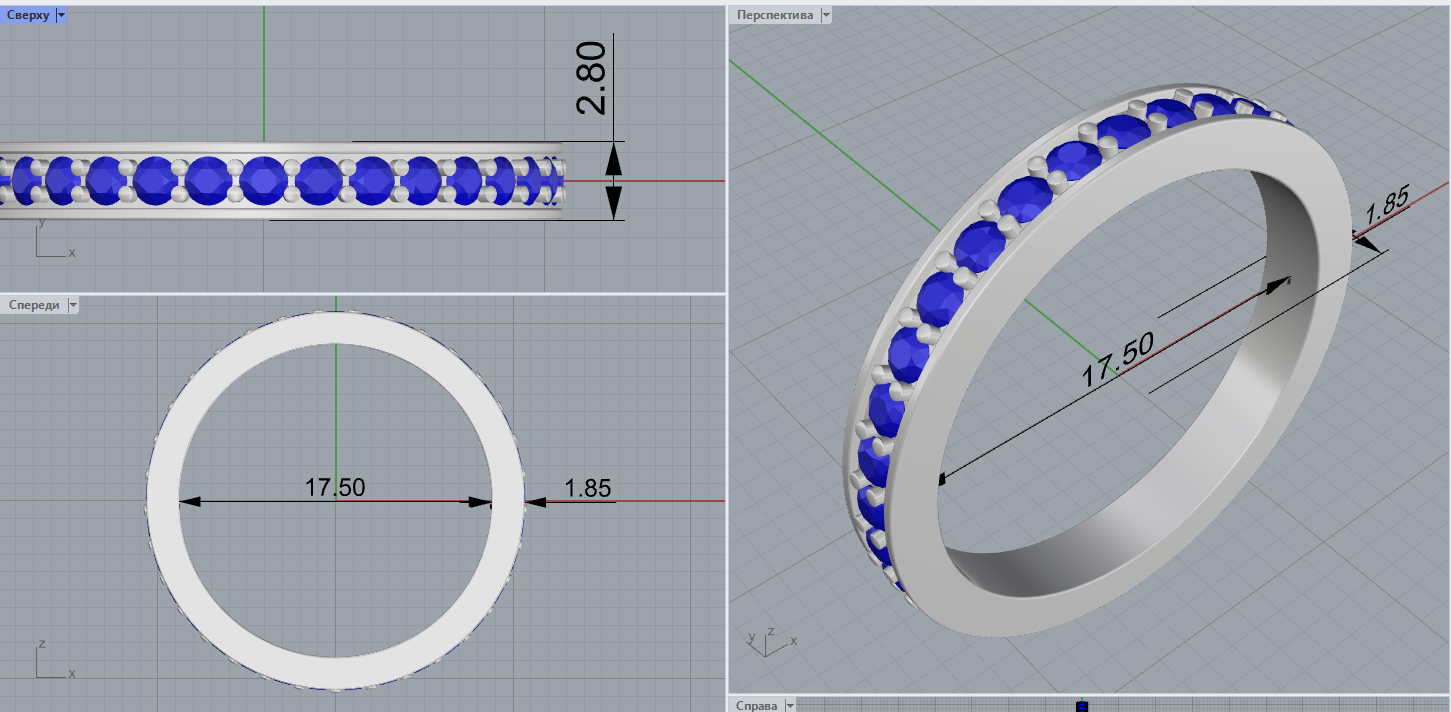Expand the Перспектива viewport menu arrow
The width and height of the screenshot is (1451, 712).
(825, 15)
